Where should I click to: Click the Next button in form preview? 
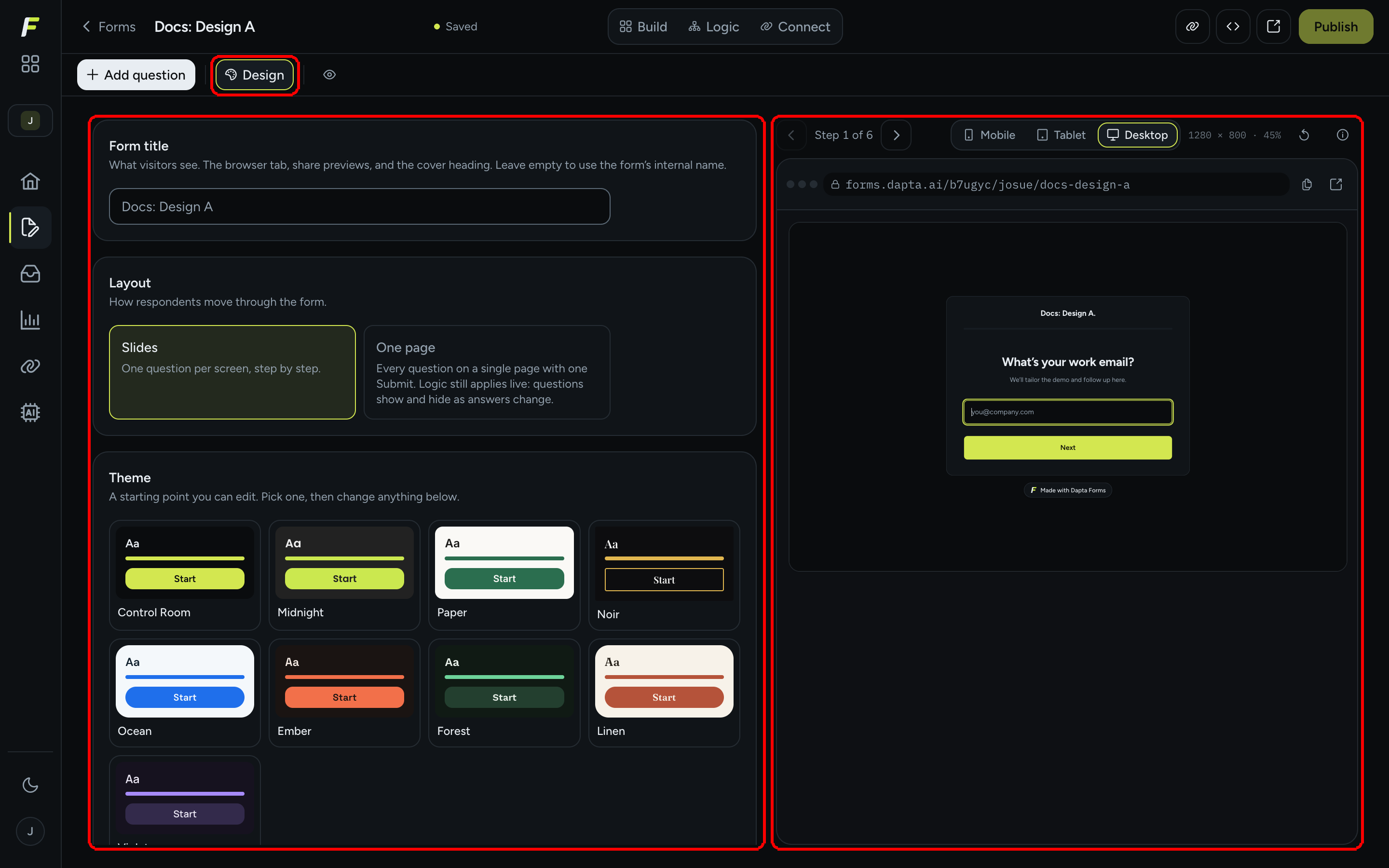(1068, 447)
